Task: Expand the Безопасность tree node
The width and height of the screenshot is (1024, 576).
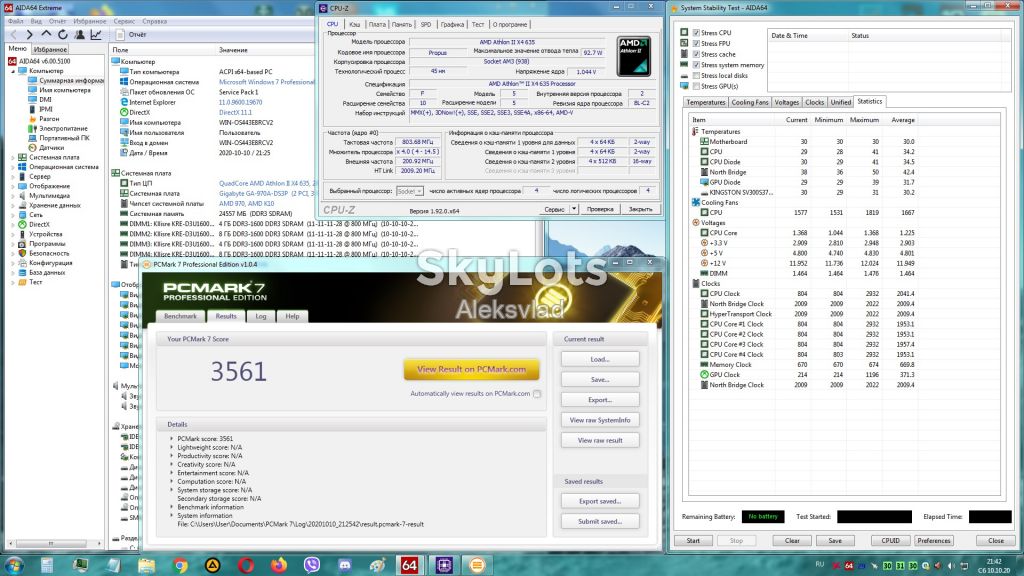Action: coord(13,253)
